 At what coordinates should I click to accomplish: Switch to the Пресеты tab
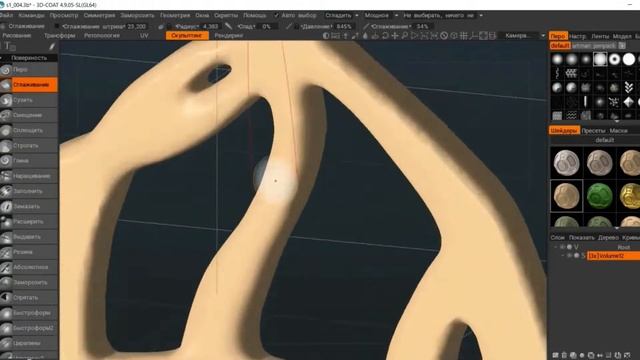593,131
